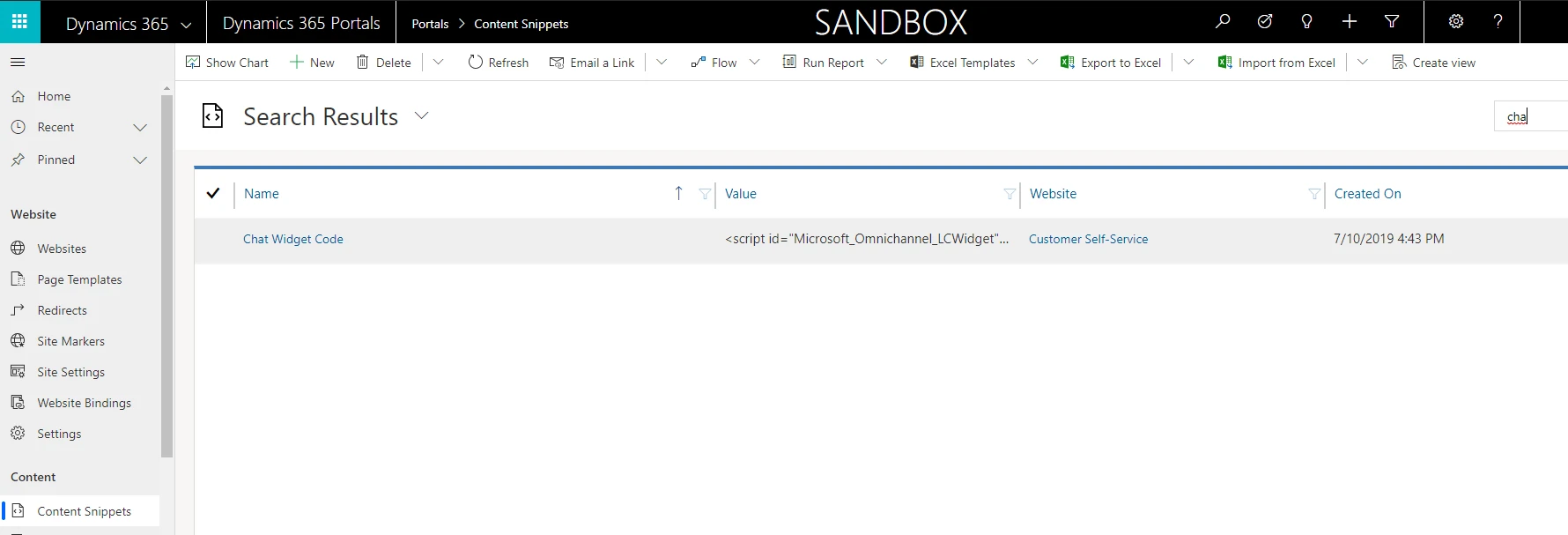
Task: Click the Name column filter funnel icon
Action: 705,194
